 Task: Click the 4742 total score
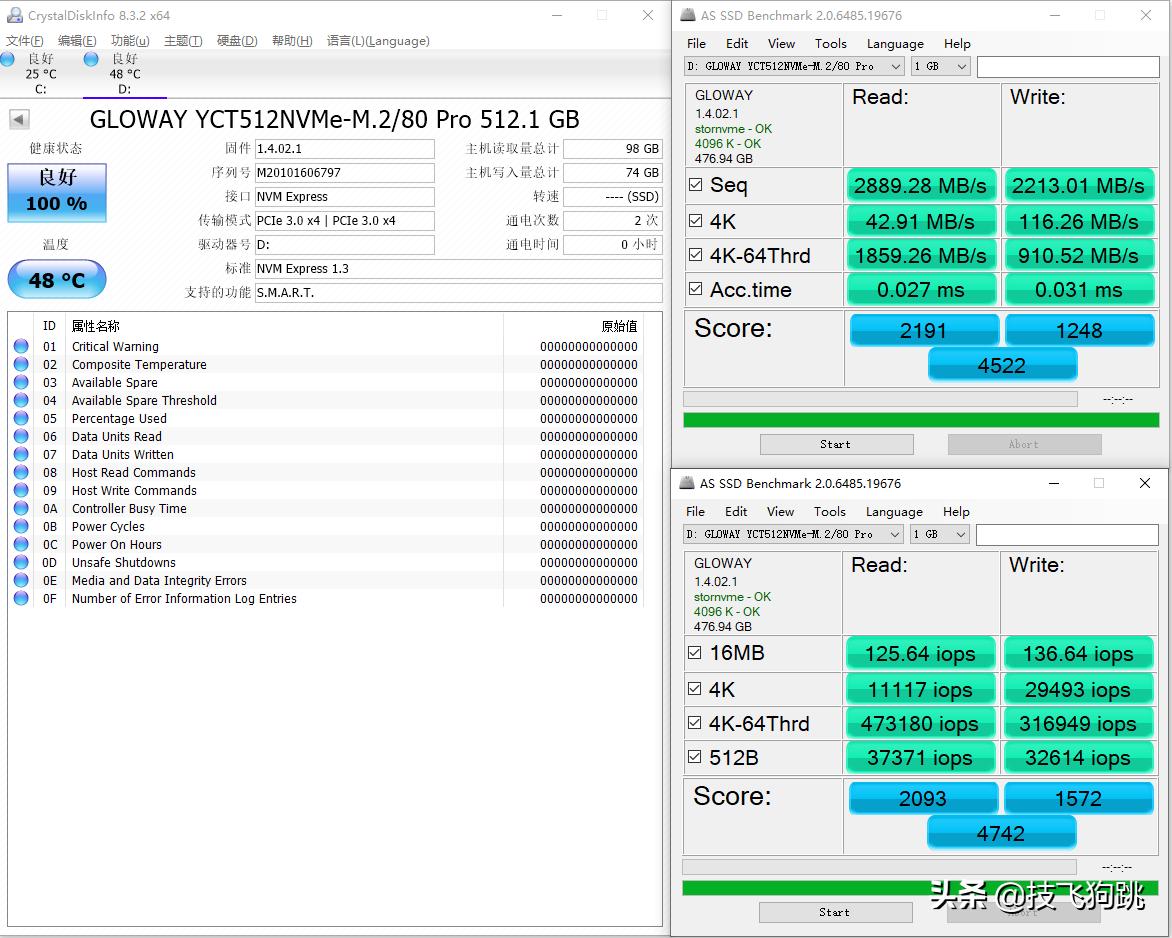coord(1002,833)
